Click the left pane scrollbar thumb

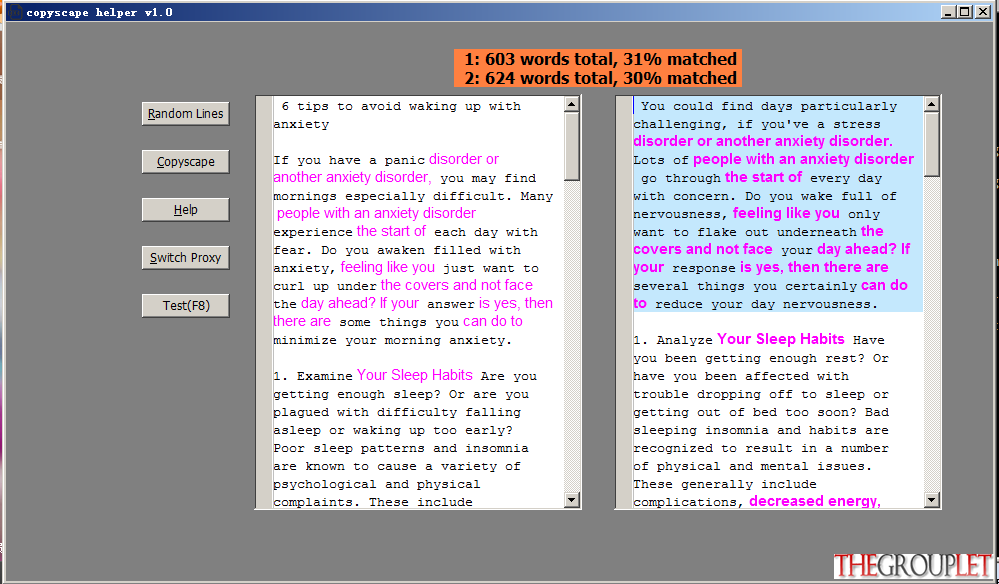click(x=571, y=146)
